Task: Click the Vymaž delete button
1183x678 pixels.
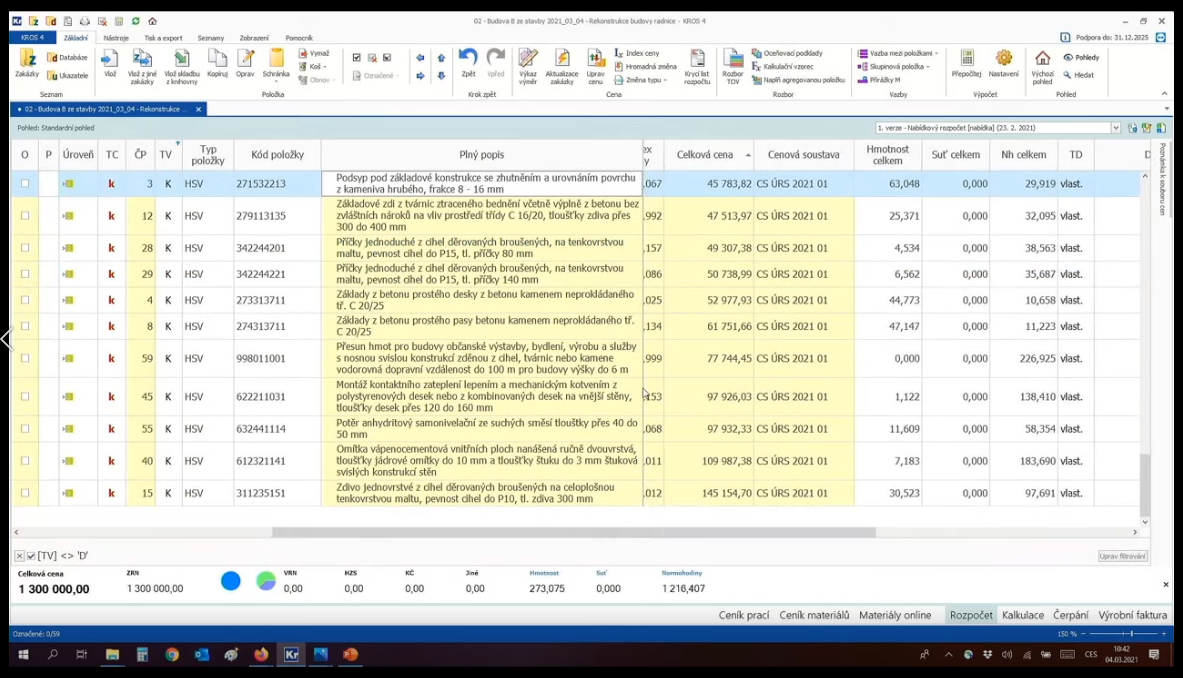Action: [x=314, y=54]
